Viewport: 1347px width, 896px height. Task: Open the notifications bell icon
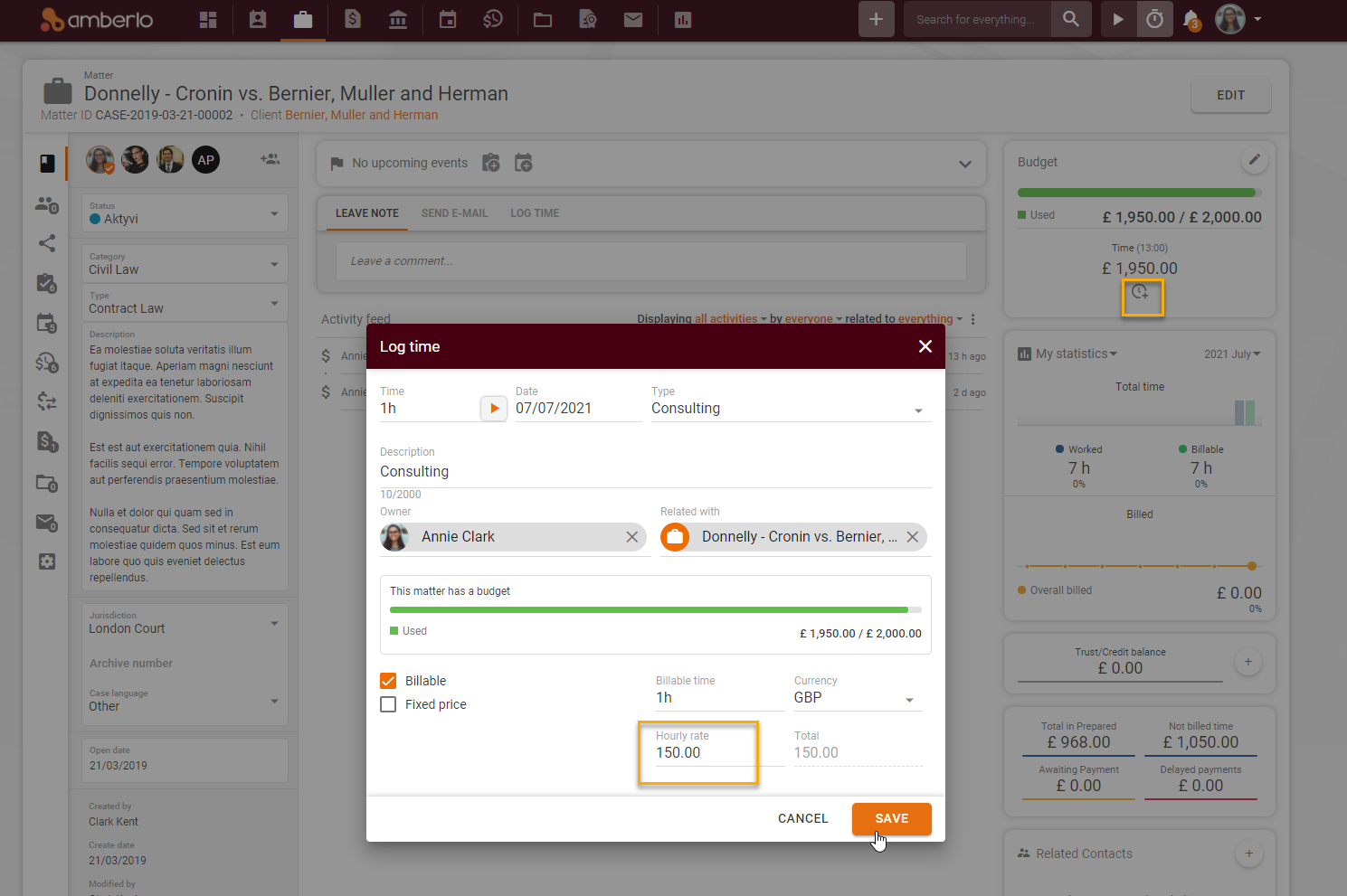click(1191, 19)
